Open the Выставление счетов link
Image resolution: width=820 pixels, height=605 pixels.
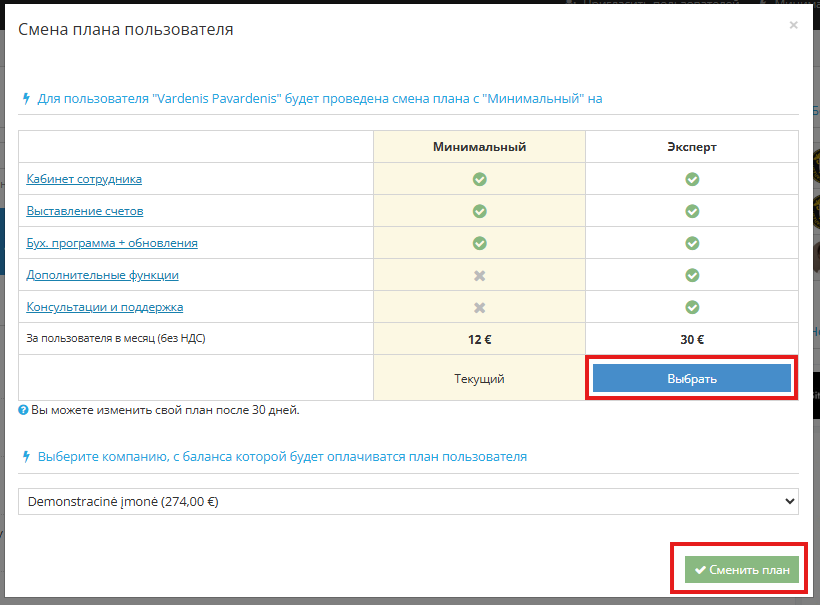[x=85, y=211]
